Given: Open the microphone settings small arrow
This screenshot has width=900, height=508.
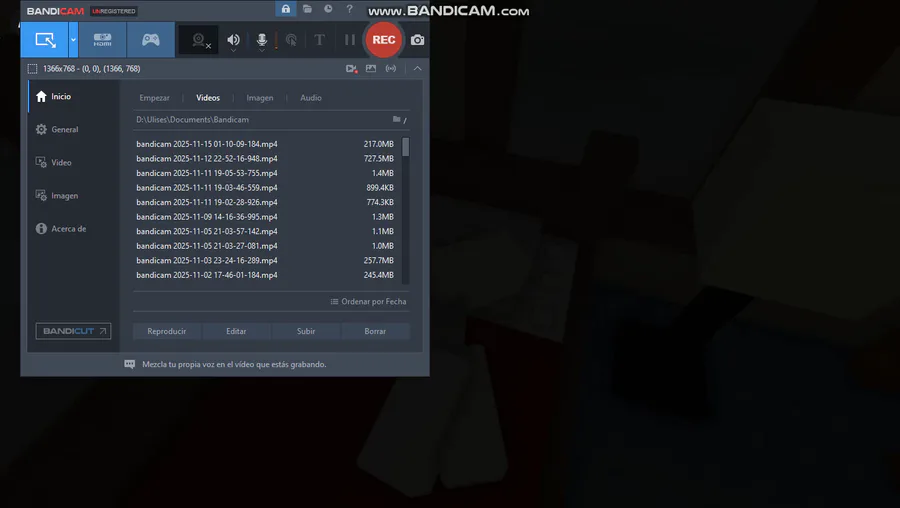Looking at the screenshot, I should pyautogui.click(x=262, y=51).
